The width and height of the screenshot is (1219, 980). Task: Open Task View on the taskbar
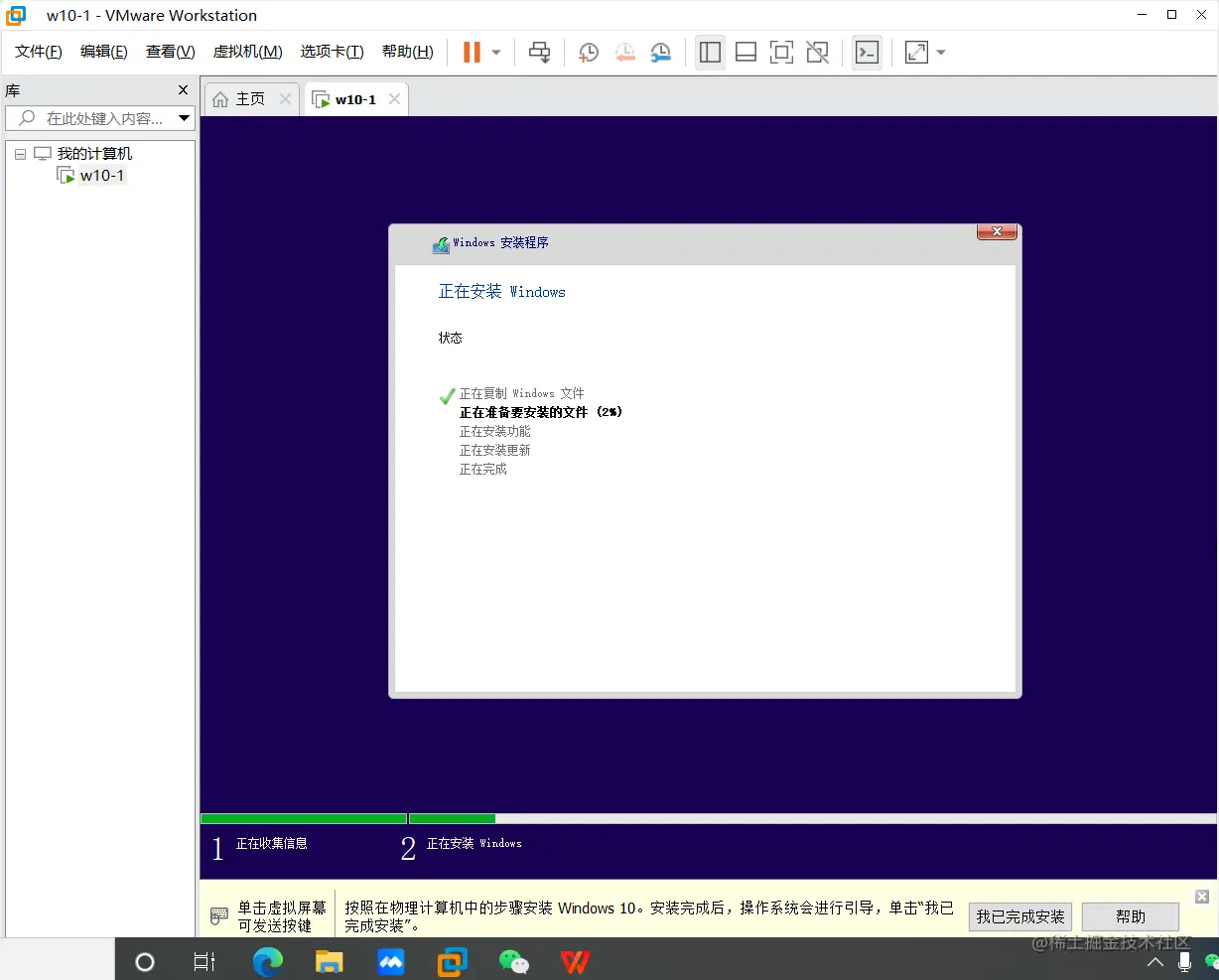pyautogui.click(x=204, y=961)
